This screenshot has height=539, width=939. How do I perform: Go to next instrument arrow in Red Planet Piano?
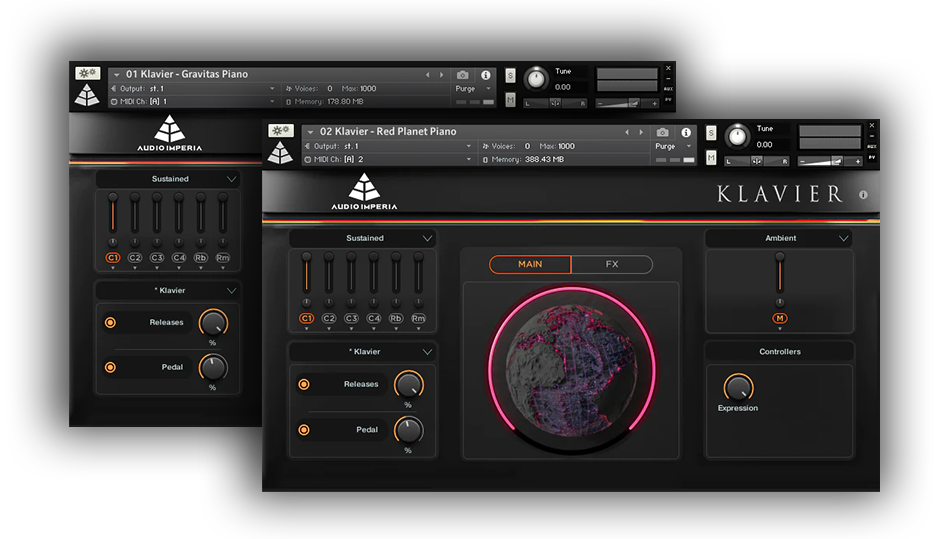tap(641, 132)
